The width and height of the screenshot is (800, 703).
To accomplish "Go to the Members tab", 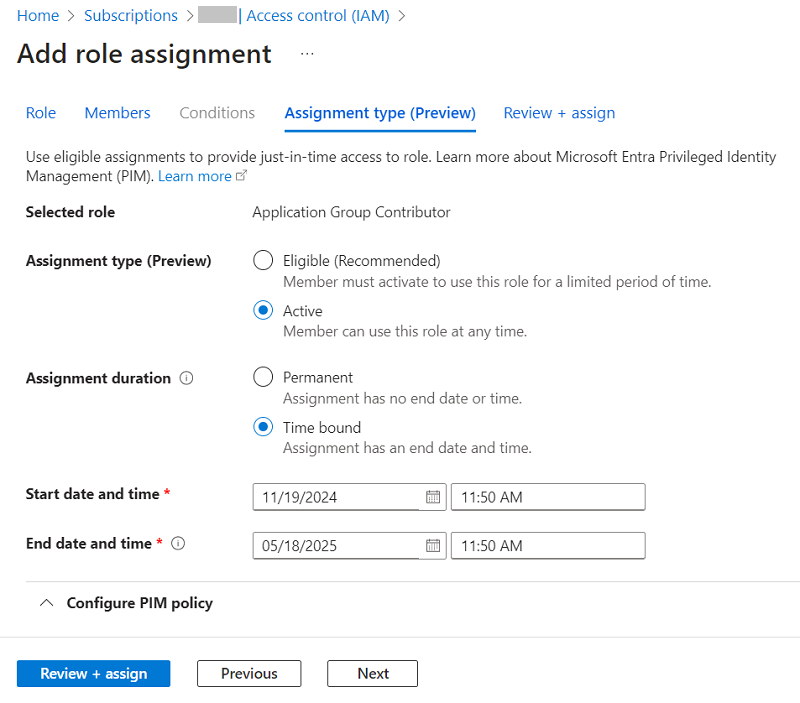I will tap(117, 113).
